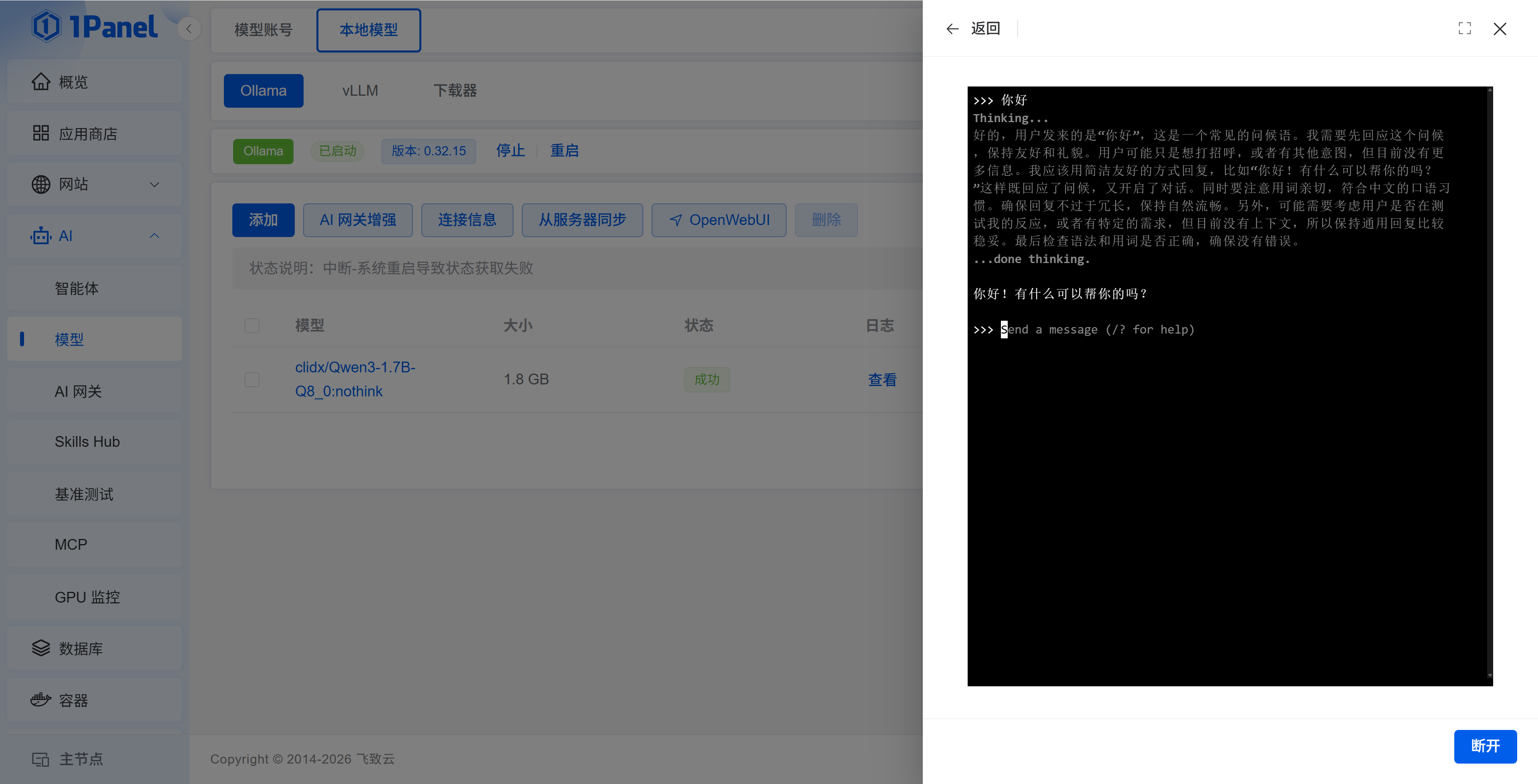Viewport: 1538px width, 784px height.
Task: Click the 主节点 node icon
Action: click(x=40, y=759)
